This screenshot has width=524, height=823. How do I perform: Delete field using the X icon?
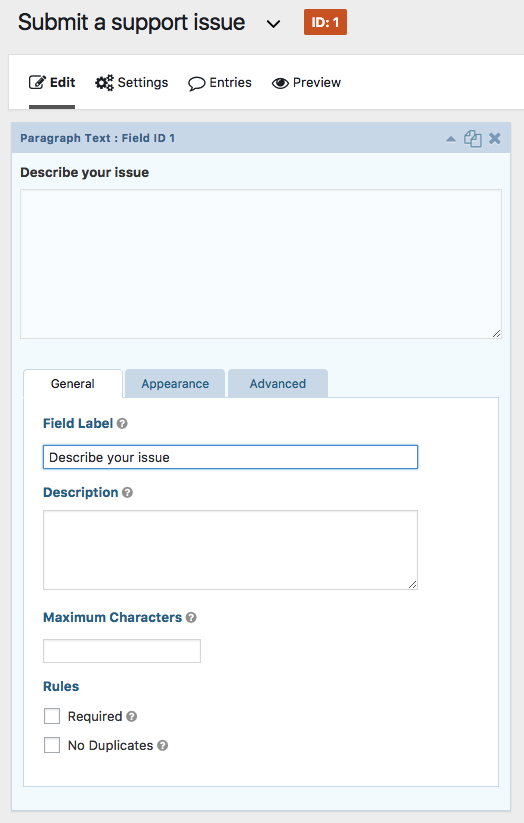(x=495, y=139)
